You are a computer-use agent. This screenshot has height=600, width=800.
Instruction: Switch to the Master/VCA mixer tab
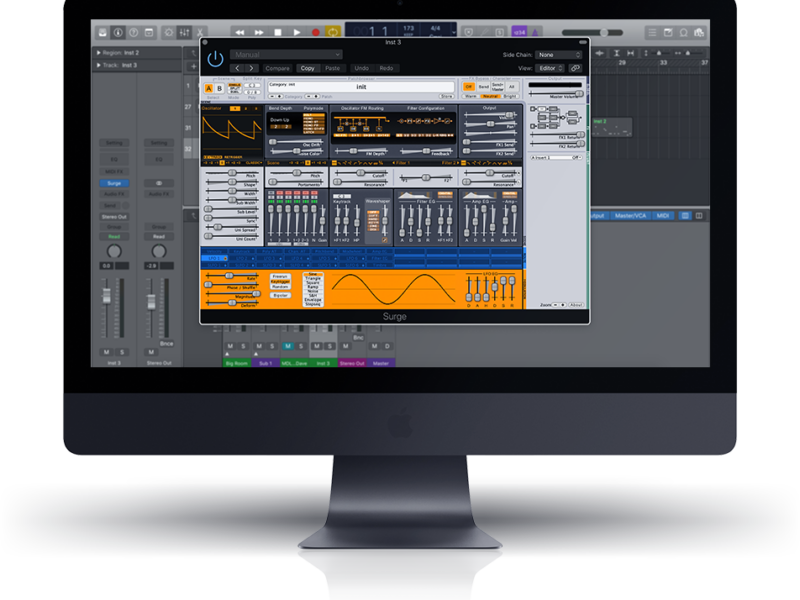(x=630, y=216)
